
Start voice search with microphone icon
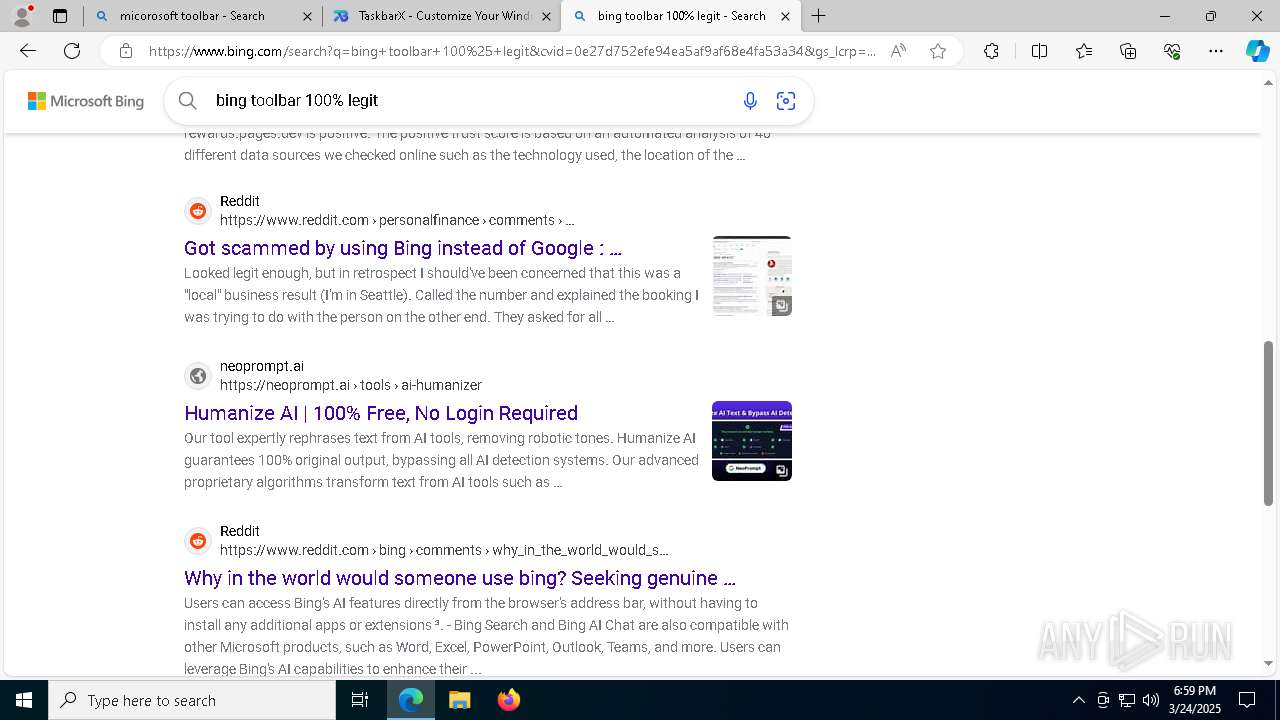750,100
